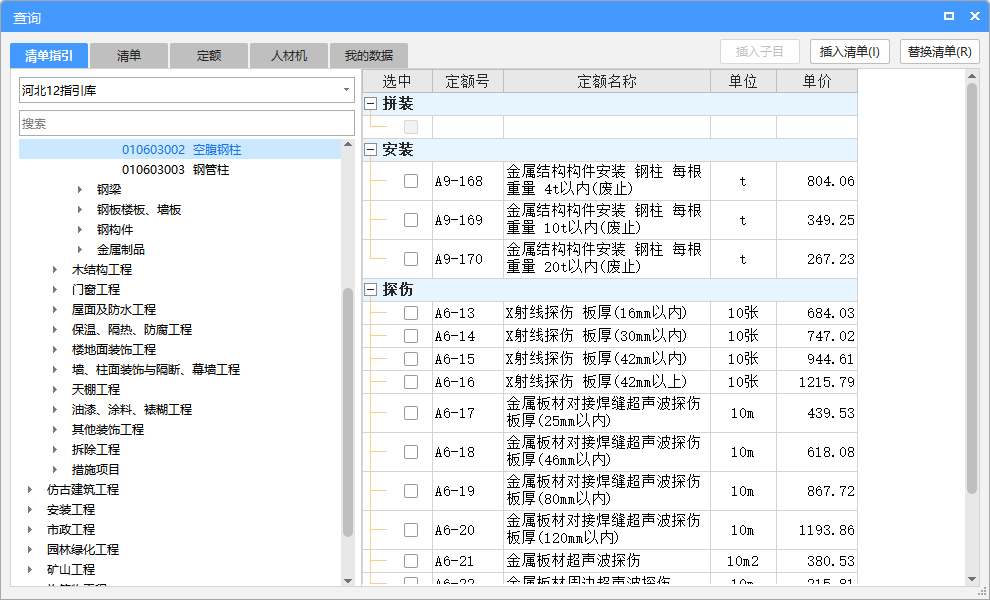Viewport: 990px width, 600px height.
Task: Check the box for A6-17
Action: click(x=411, y=413)
